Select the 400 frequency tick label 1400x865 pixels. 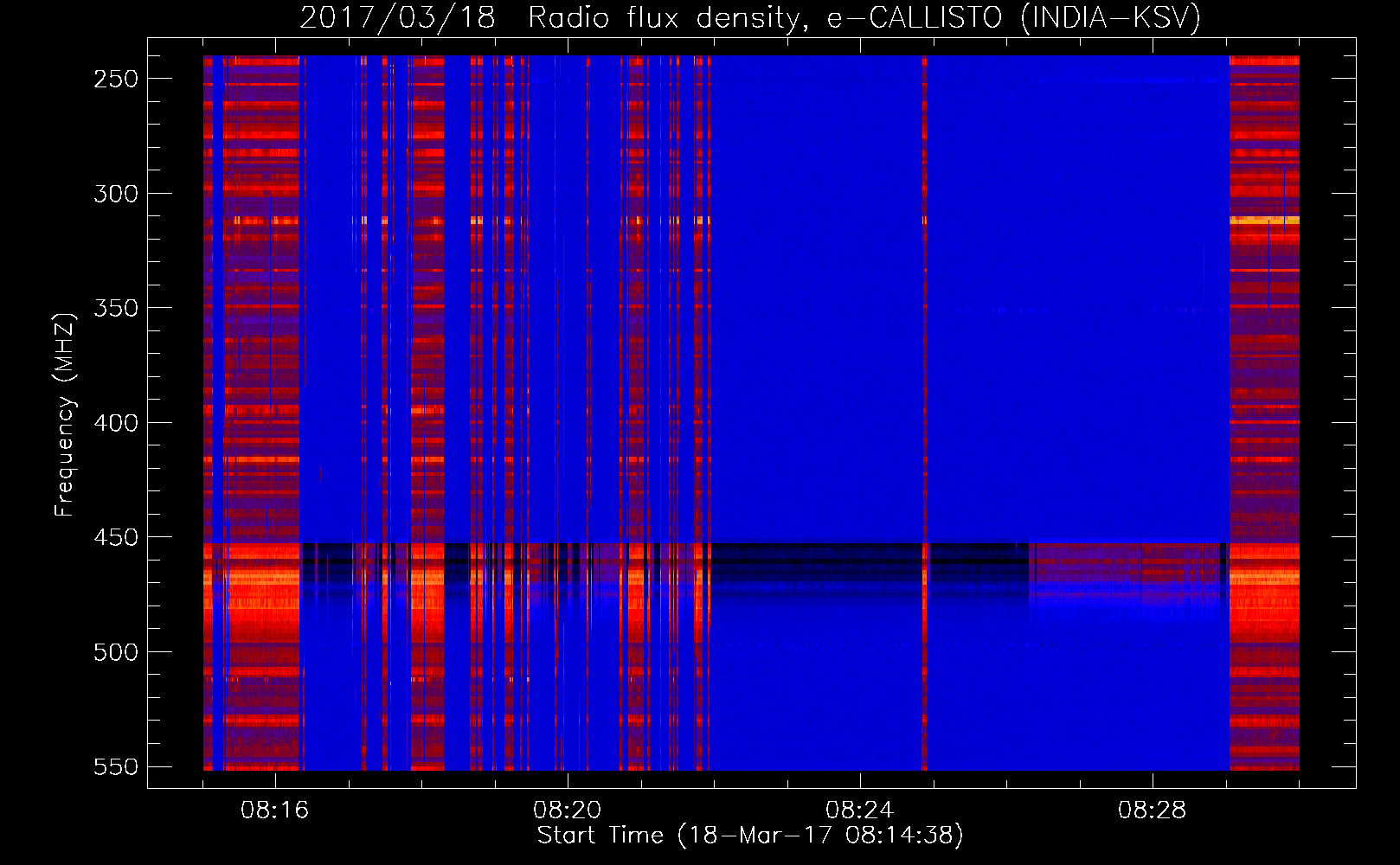click(x=116, y=423)
